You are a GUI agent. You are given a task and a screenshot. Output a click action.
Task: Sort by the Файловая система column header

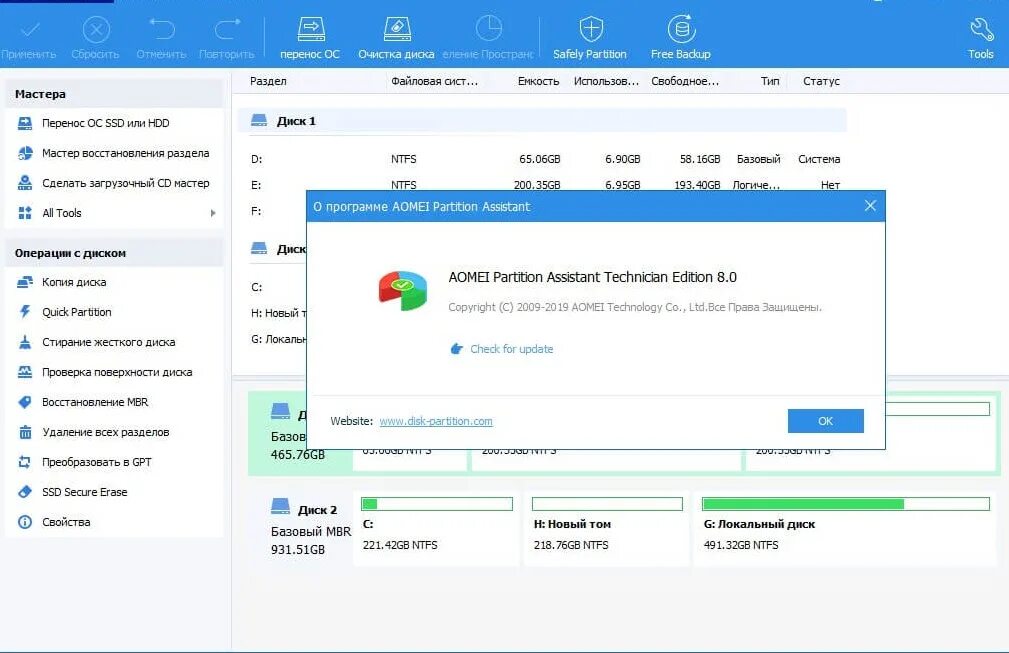[x=434, y=81]
